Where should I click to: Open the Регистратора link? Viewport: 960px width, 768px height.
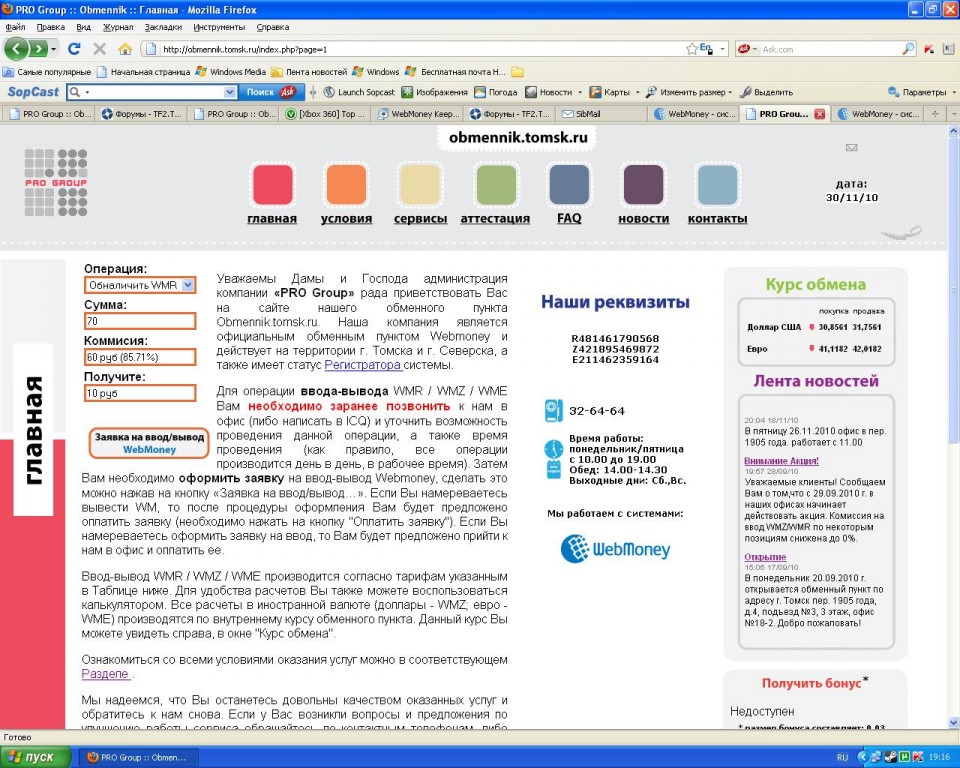362,365
